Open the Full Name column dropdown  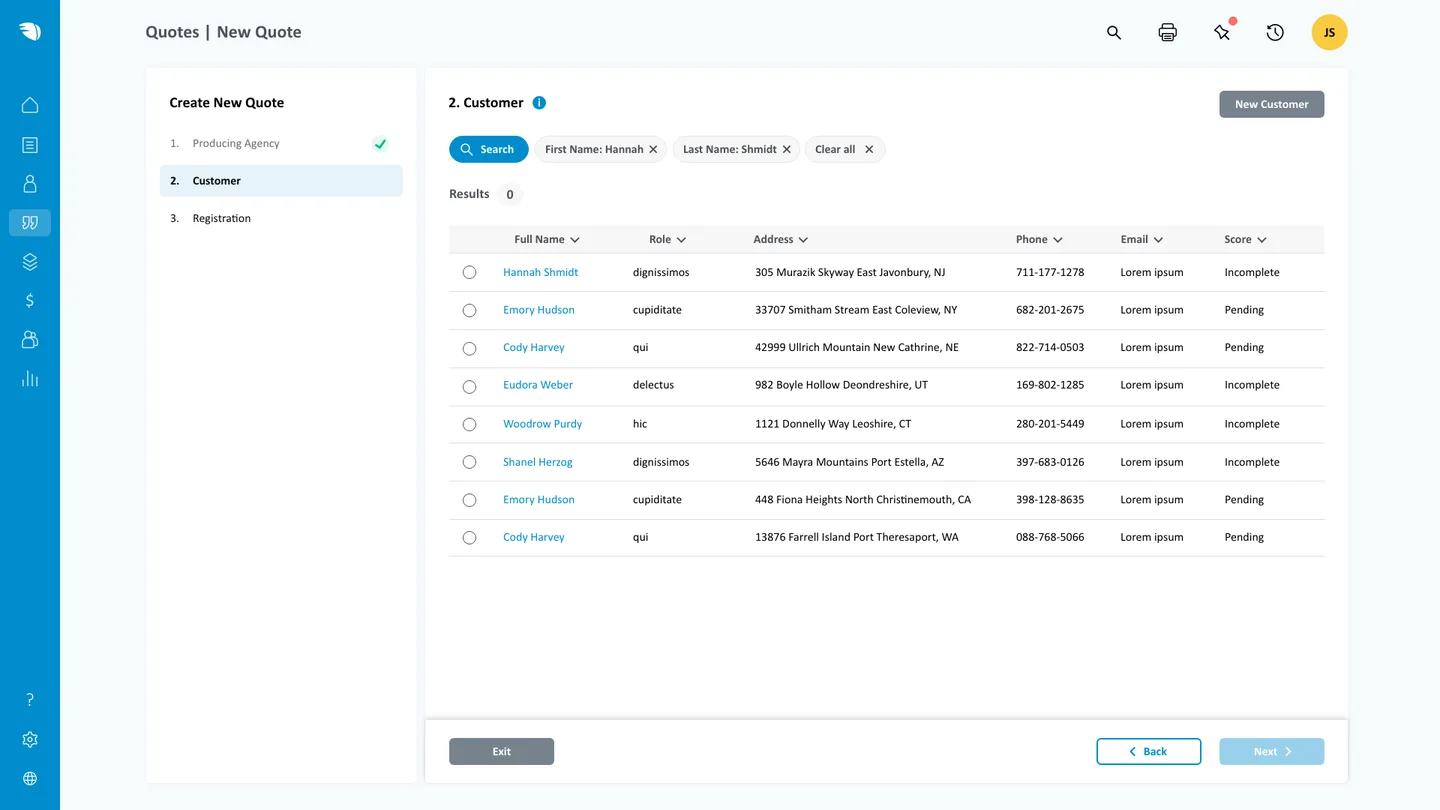coord(575,239)
